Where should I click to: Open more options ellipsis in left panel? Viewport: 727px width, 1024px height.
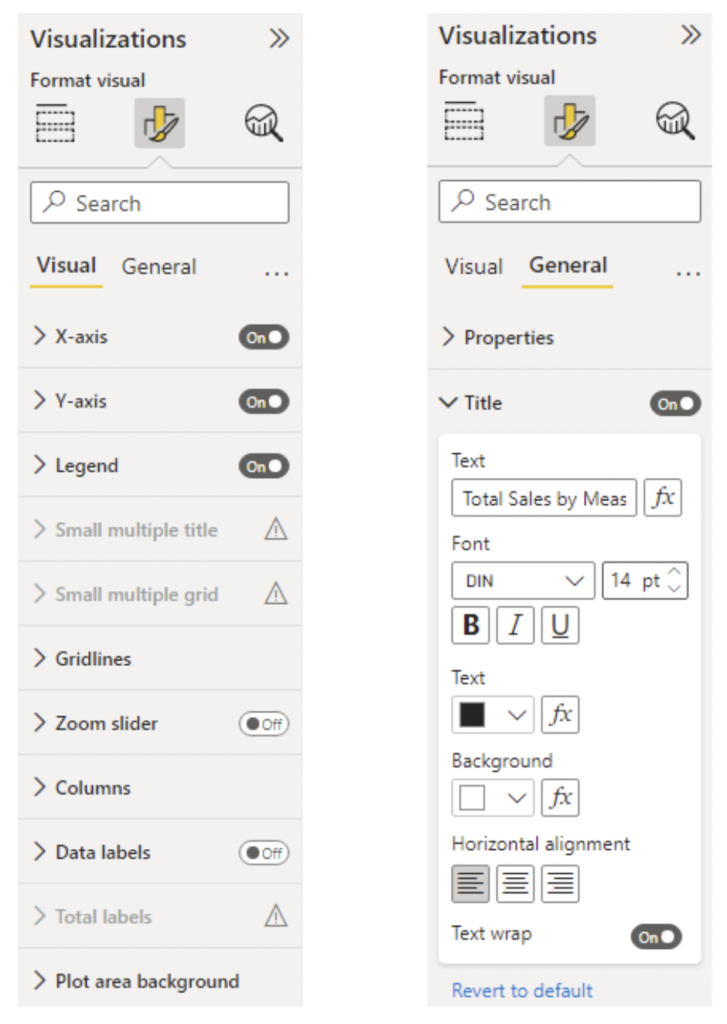click(276, 271)
